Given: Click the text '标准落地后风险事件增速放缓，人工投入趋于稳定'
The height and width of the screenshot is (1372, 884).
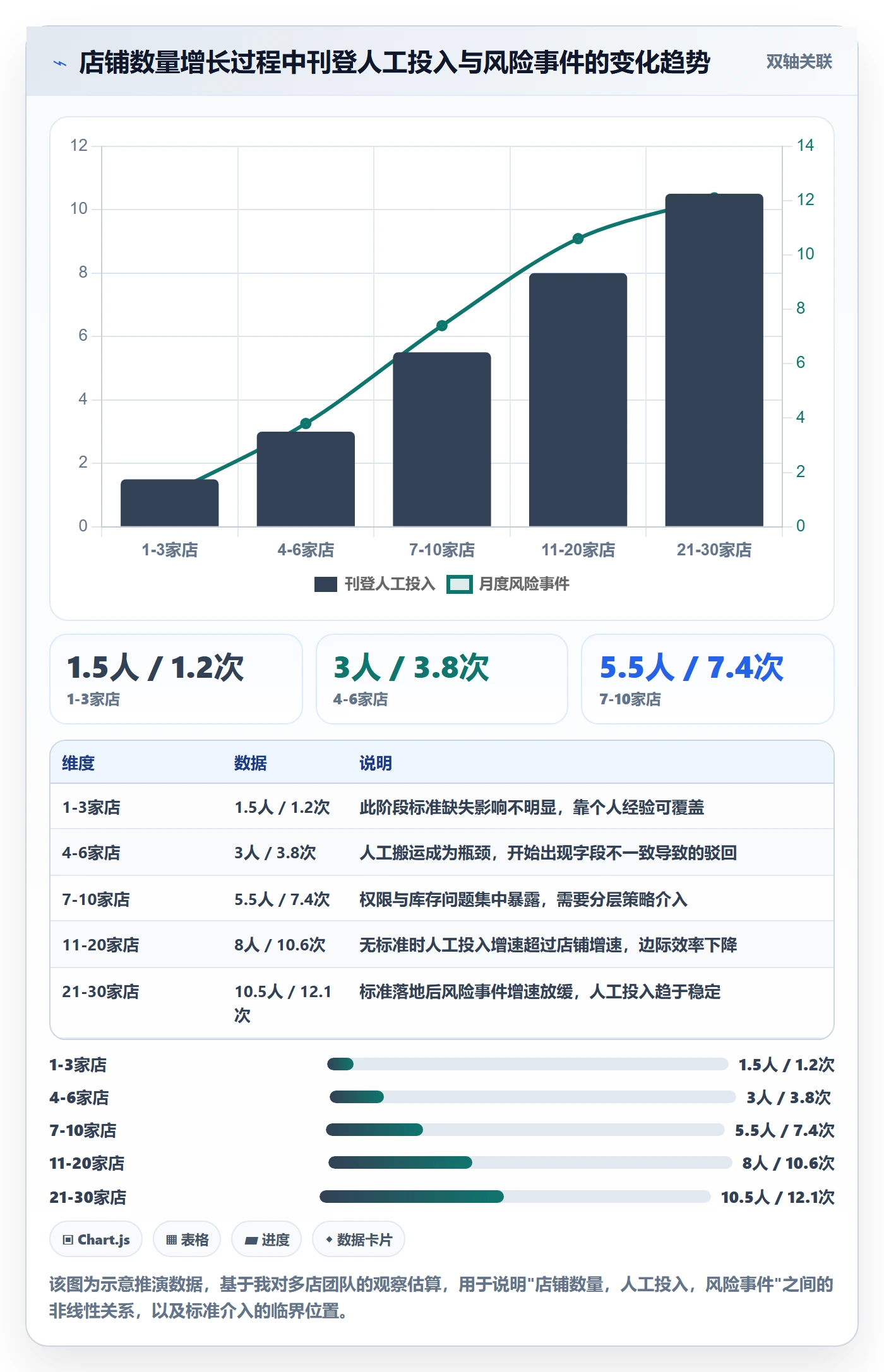Looking at the screenshot, I should 540,991.
